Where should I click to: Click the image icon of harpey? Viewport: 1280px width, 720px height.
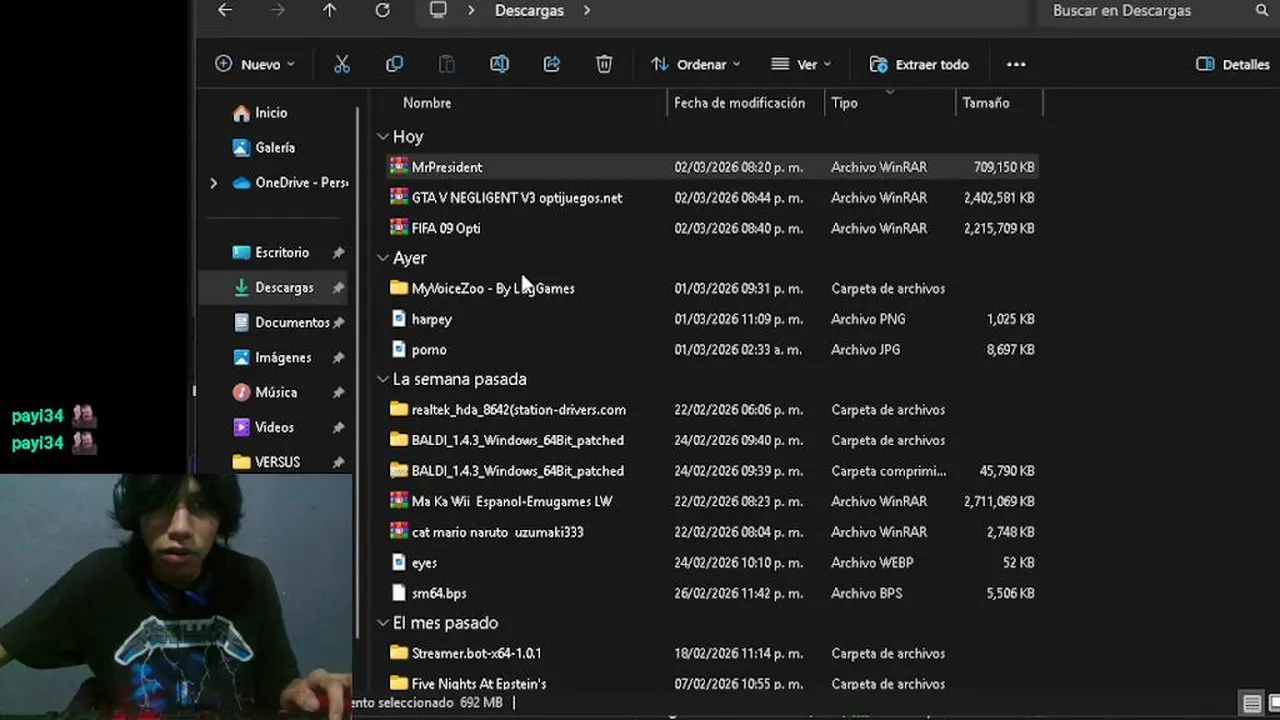(399, 319)
